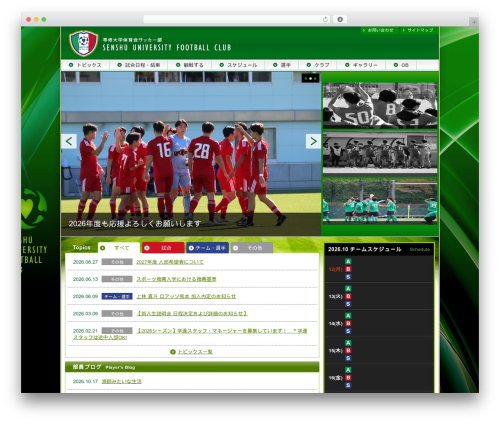Click the 16(金) date label in the schedule
500x423 pixels.
[335, 378]
